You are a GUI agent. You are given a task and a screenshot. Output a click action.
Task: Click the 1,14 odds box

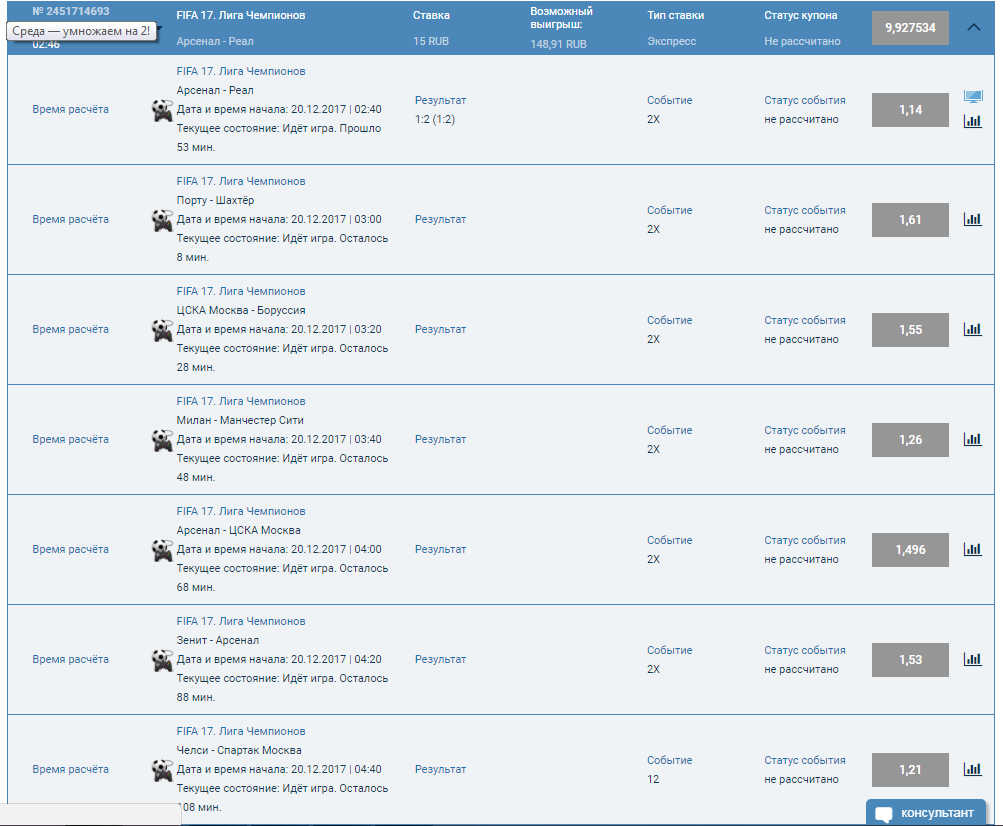910,110
